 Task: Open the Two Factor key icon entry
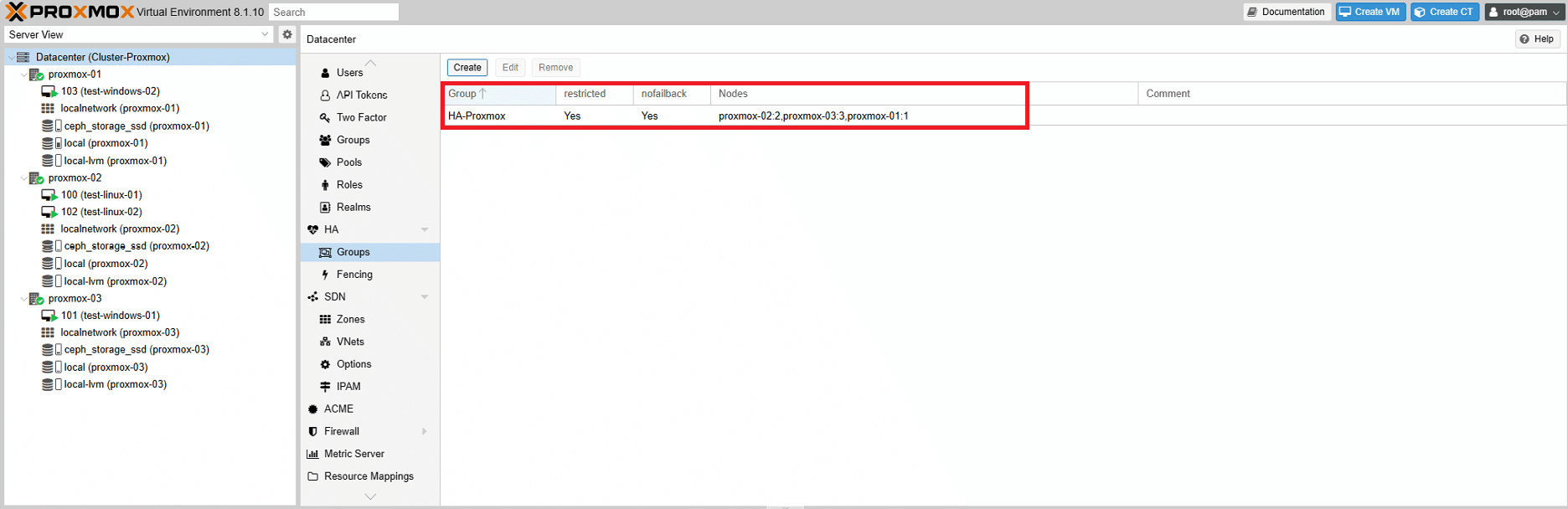click(360, 117)
